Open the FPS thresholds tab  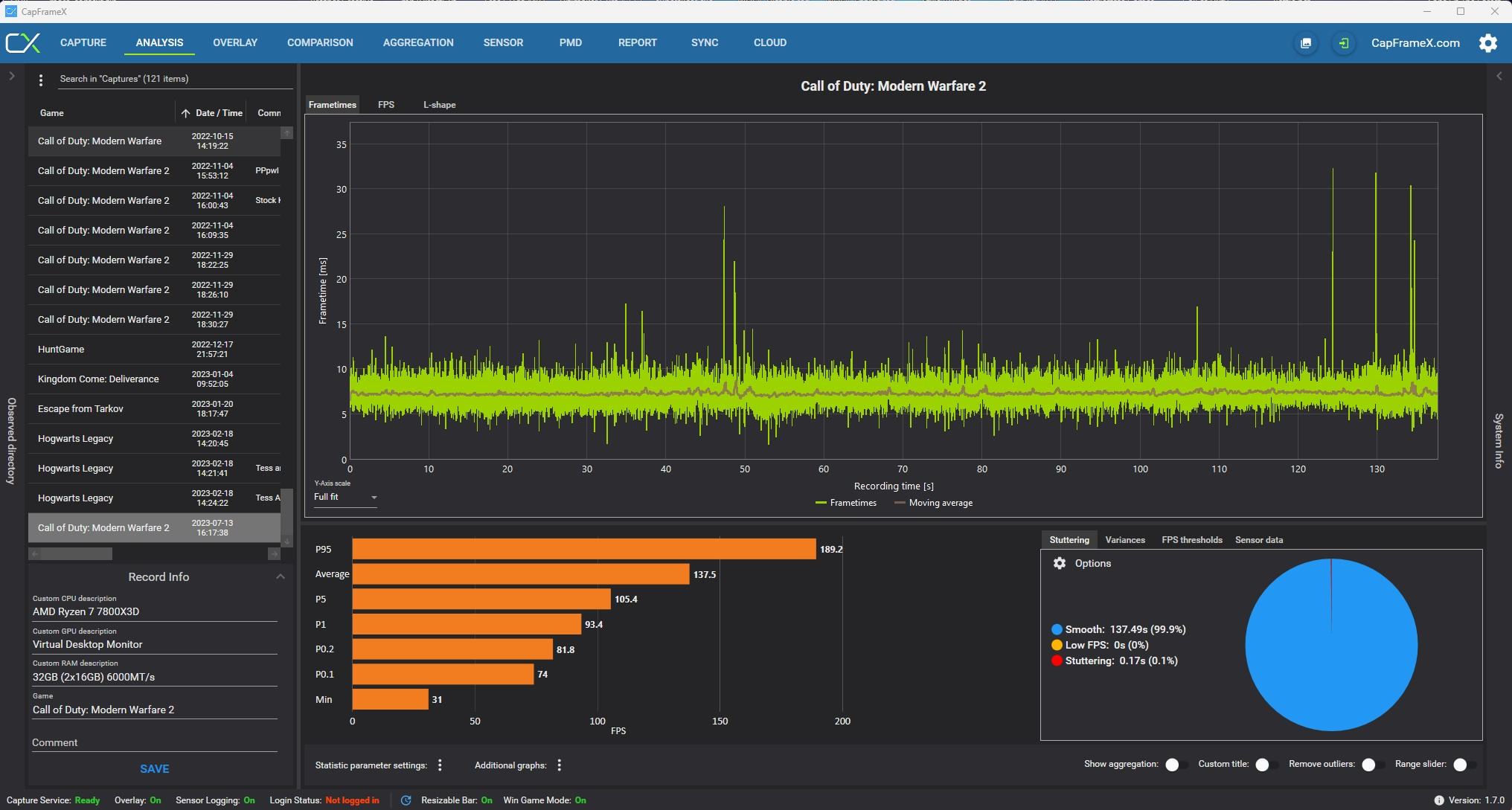(1192, 540)
